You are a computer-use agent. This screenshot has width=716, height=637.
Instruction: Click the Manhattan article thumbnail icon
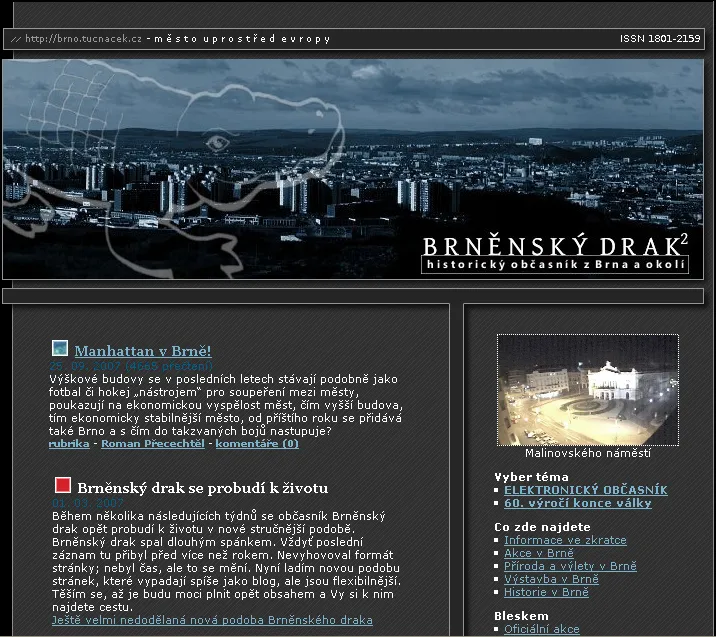click(x=60, y=349)
